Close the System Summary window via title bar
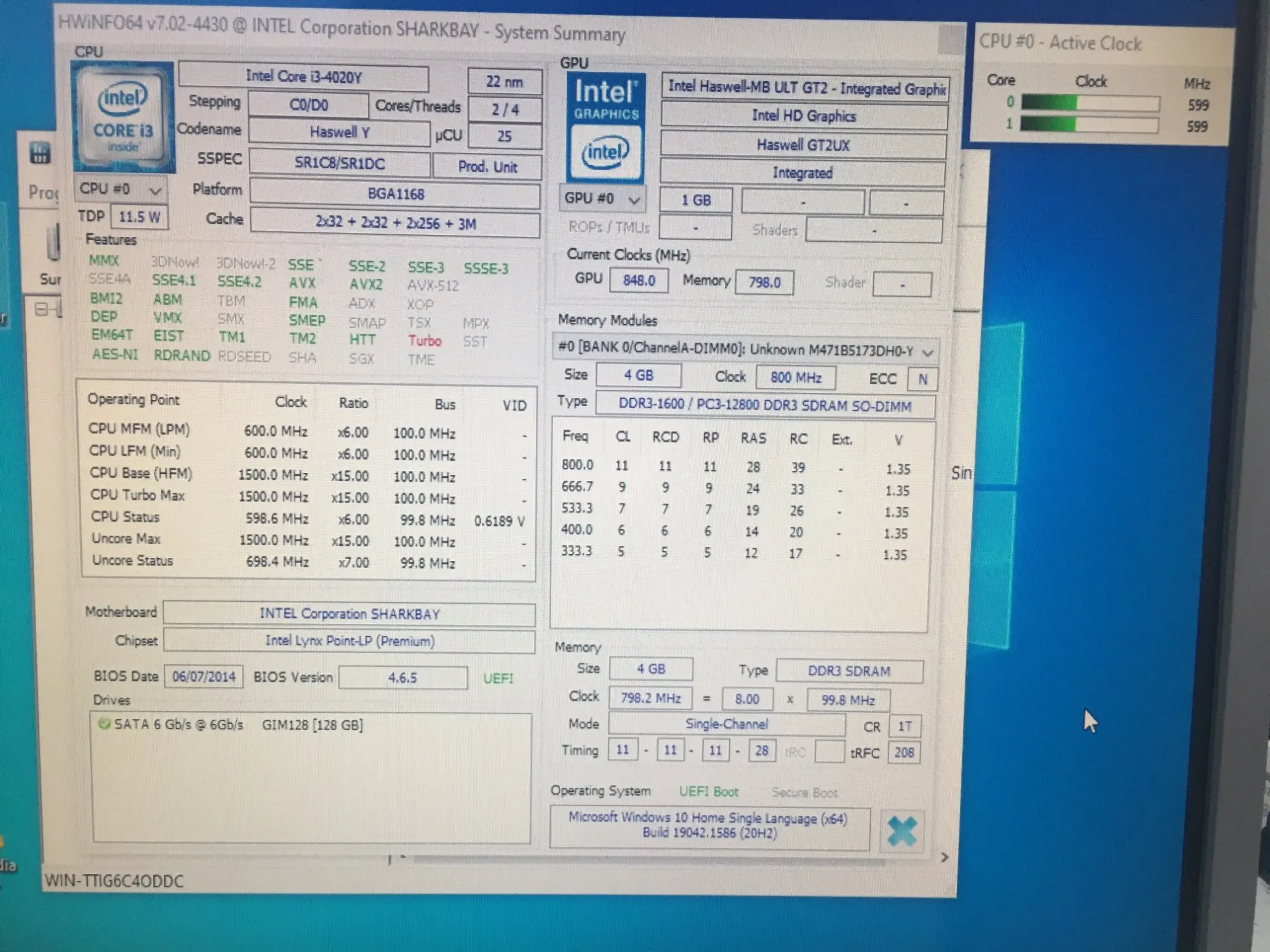The width and height of the screenshot is (1270, 952). (951, 39)
